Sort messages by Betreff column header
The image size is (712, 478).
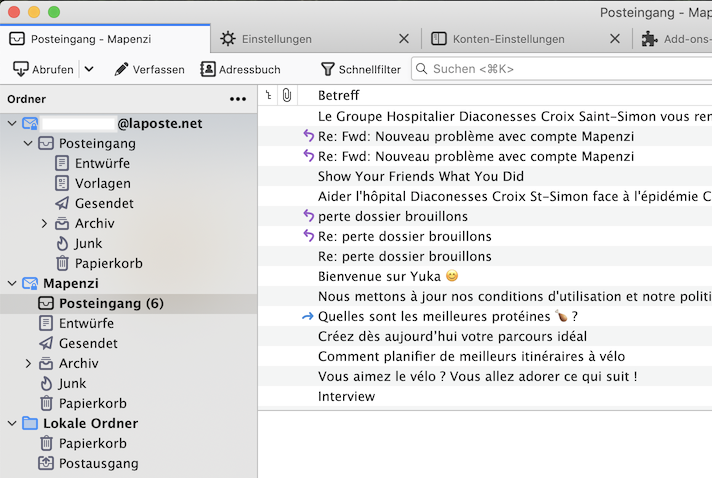[x=338, y=95]
